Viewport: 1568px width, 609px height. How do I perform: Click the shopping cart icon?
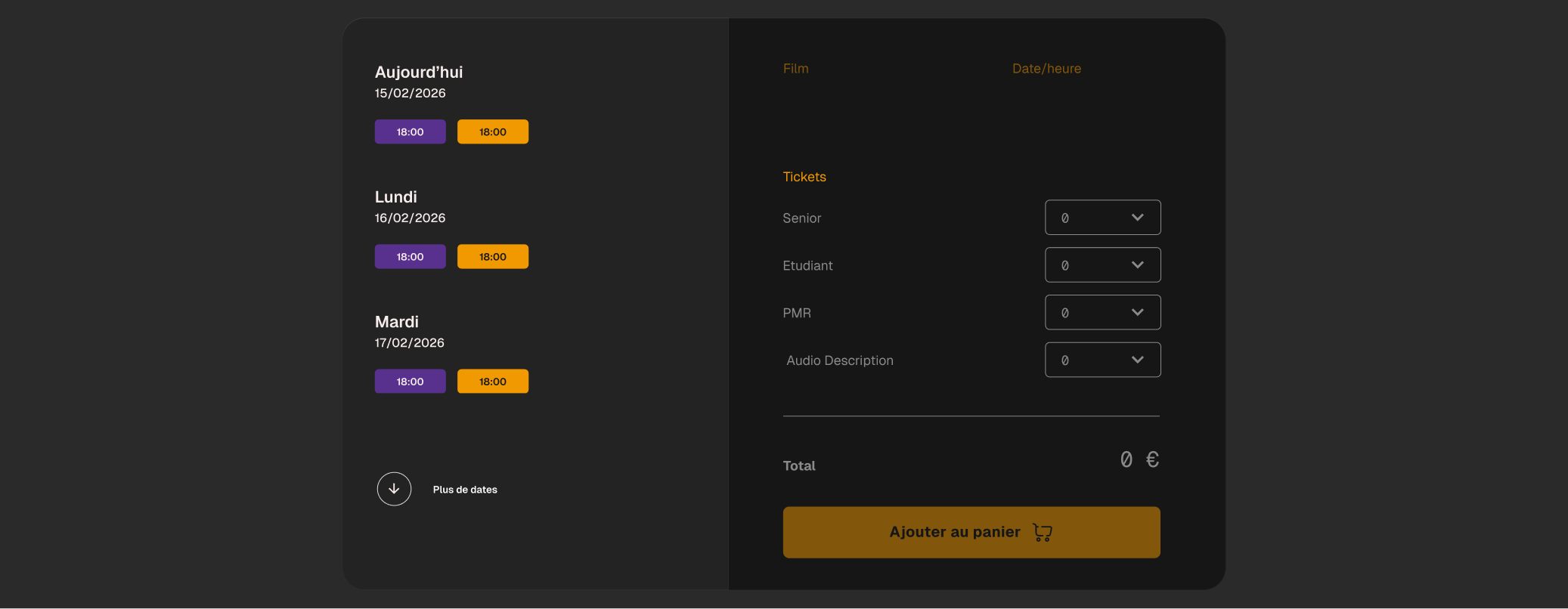[x=1043, y=533]
